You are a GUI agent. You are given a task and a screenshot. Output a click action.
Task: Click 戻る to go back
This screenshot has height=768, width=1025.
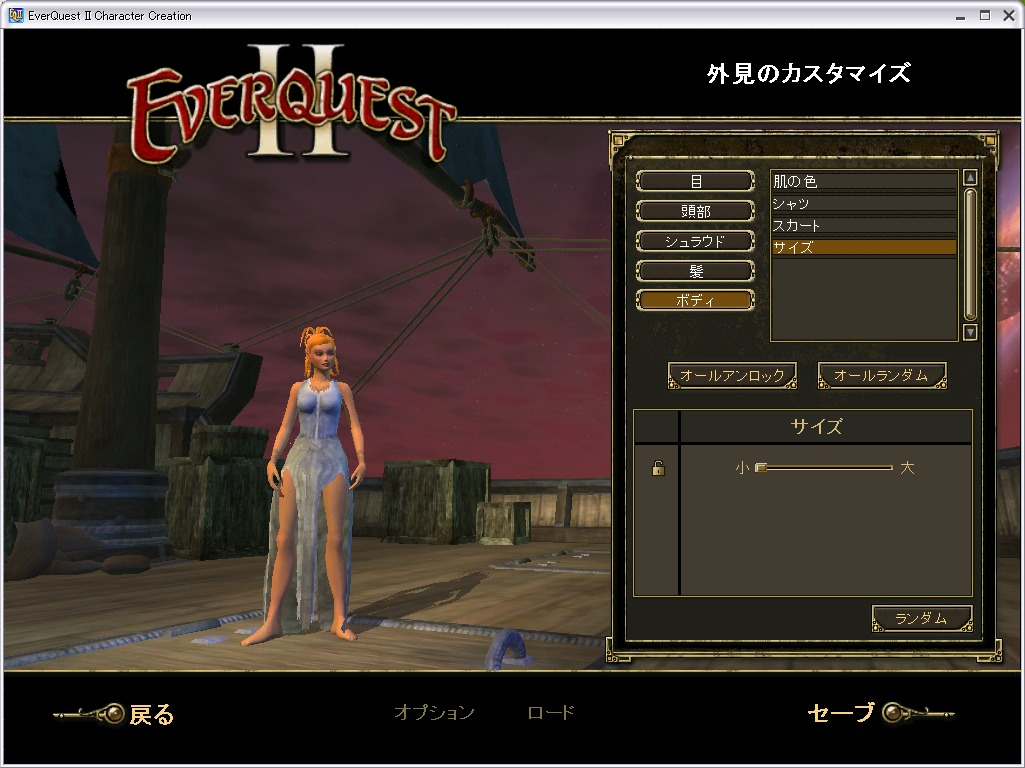tap(152, 714)
